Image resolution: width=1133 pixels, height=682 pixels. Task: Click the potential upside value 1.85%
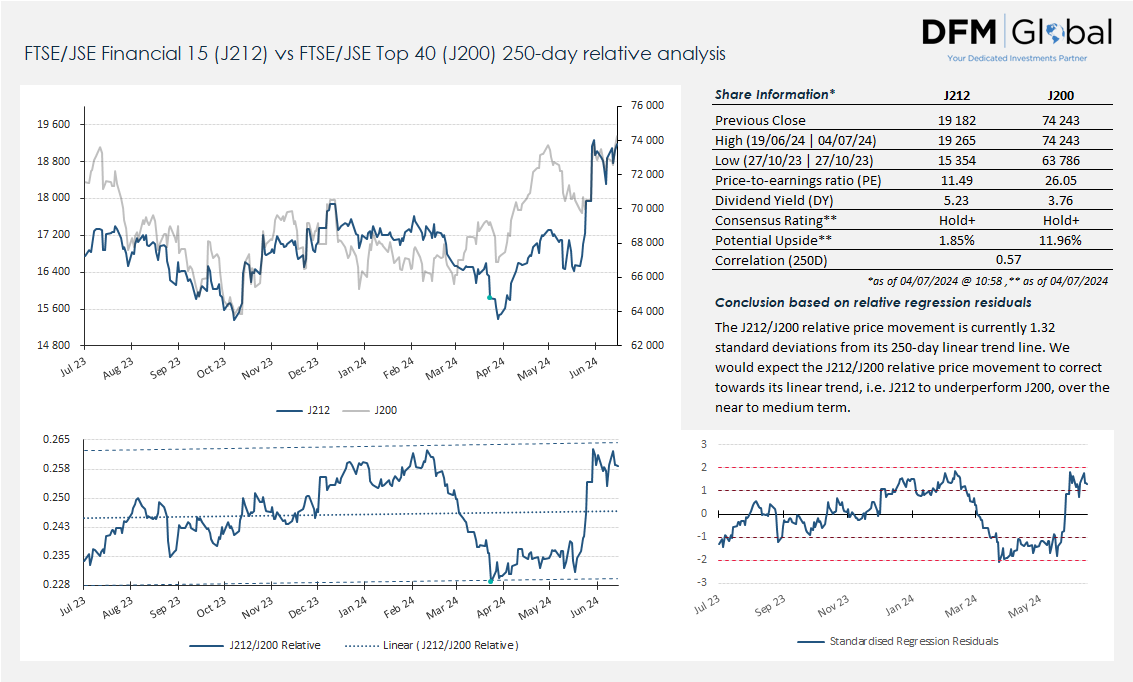tap(957, 241)
